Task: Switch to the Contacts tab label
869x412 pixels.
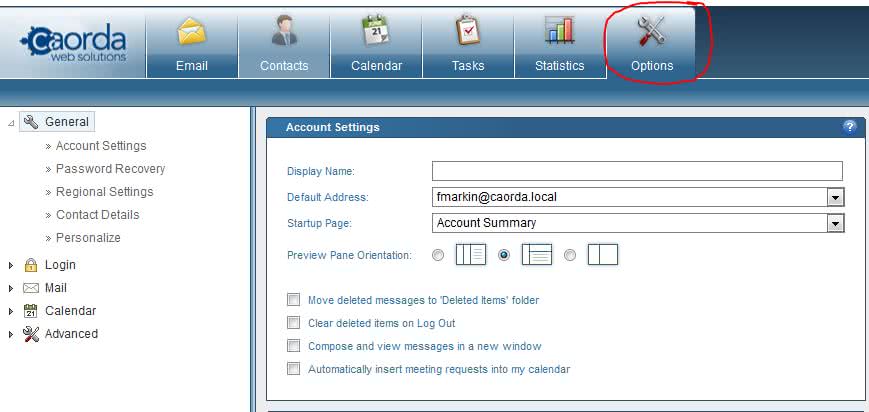Action: click(284, 65)
